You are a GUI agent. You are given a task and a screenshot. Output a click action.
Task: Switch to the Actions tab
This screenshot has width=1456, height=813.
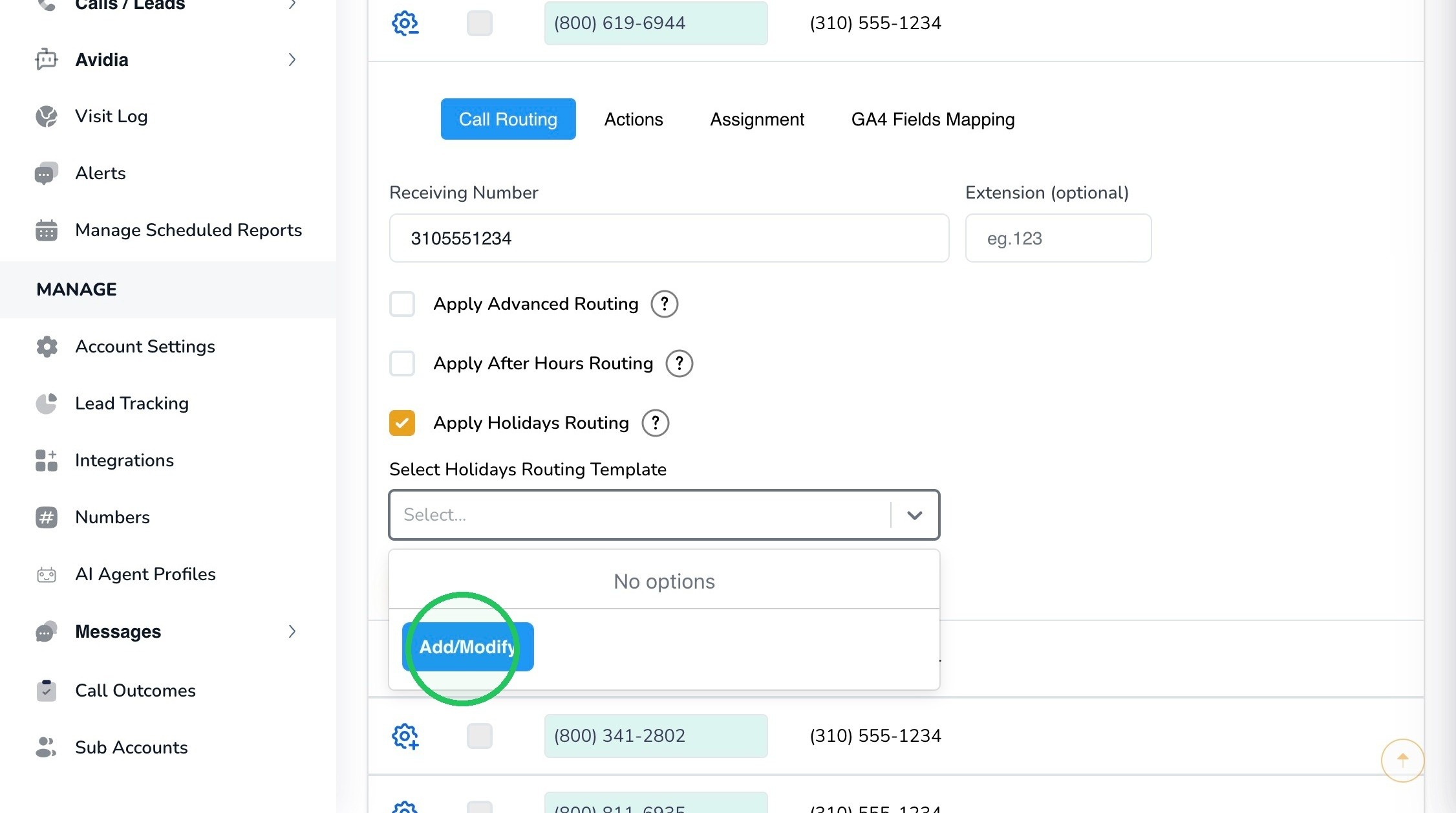[634, 119]
